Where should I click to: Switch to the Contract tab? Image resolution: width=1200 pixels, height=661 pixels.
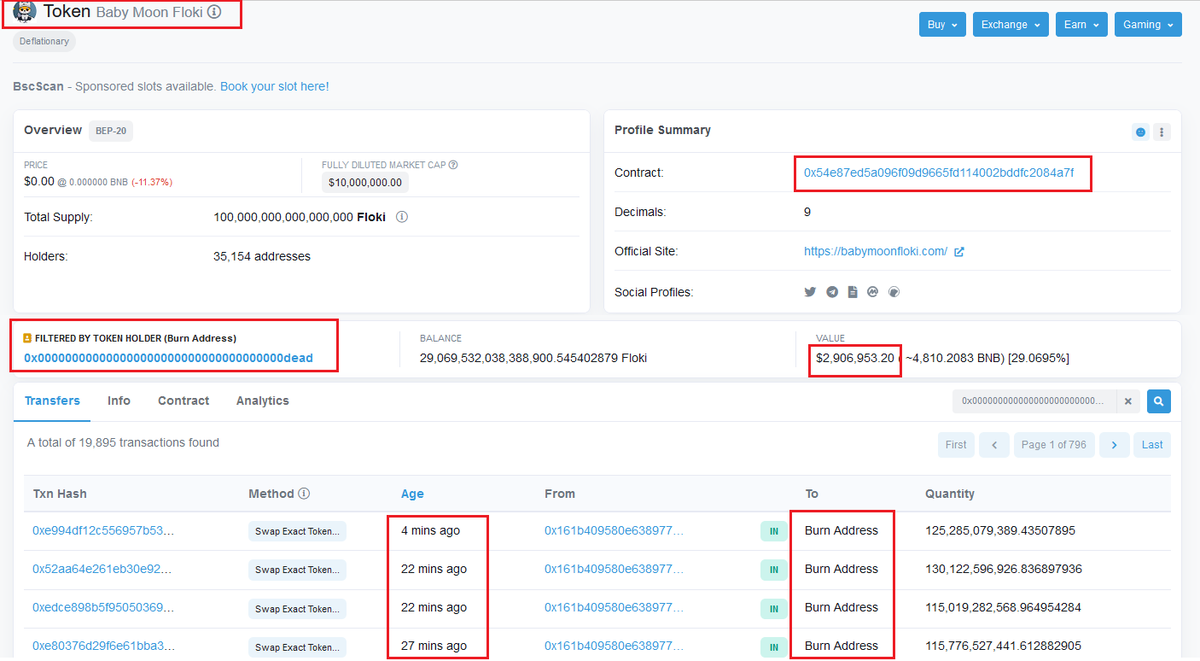tap(183, 401)
